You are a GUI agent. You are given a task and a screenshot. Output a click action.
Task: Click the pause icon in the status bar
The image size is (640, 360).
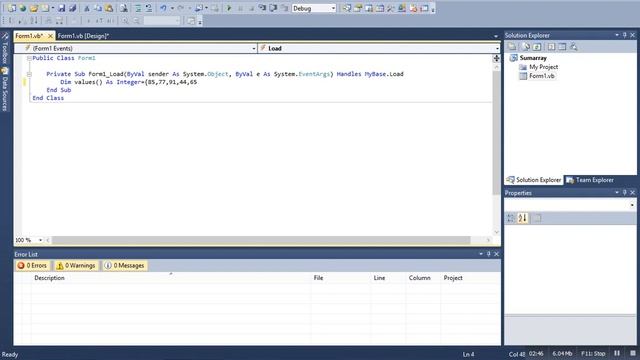617,353
